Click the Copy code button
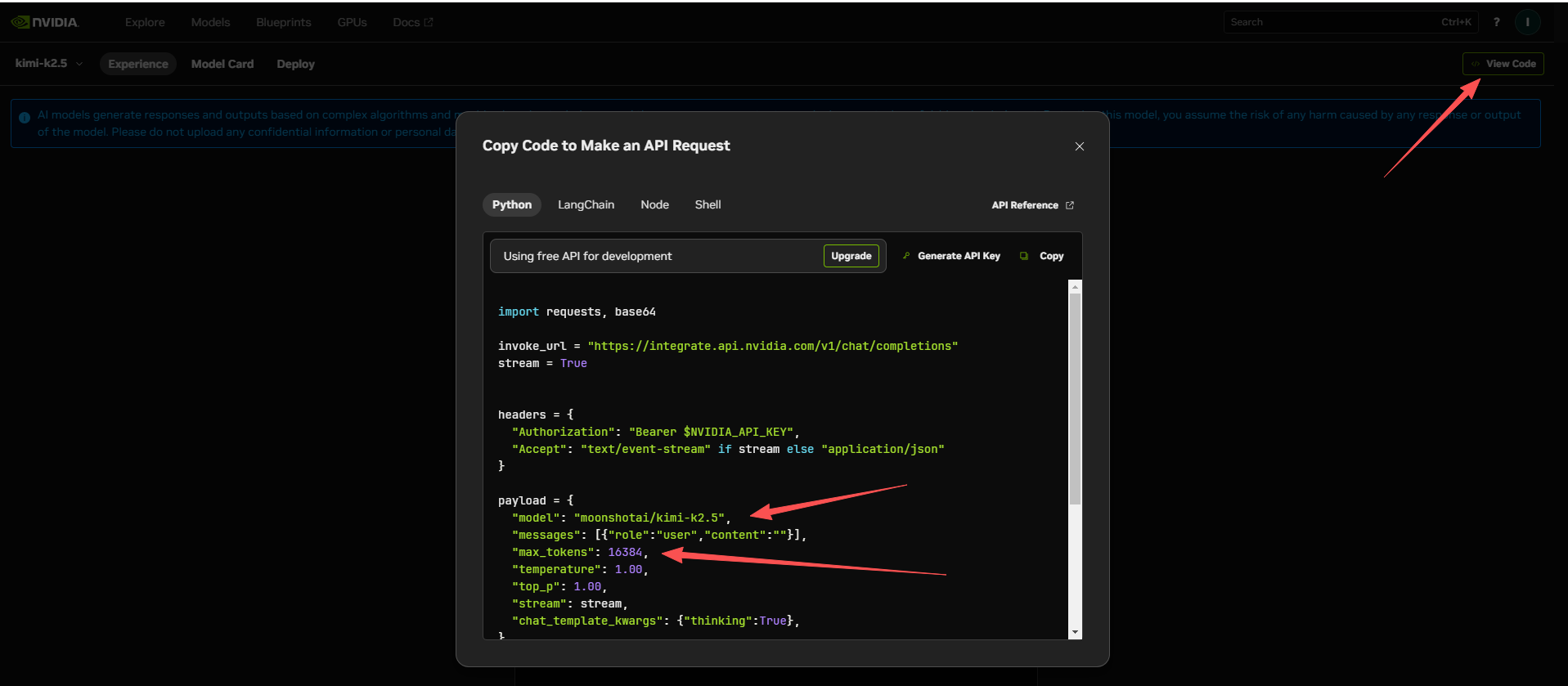Viewport: 1568px width, 686px height. click(x=1042, y=256)
